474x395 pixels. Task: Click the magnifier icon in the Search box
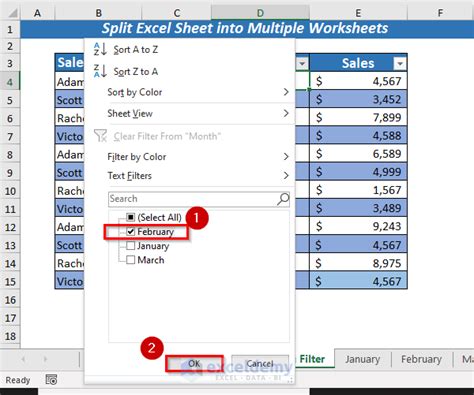click(283, 199)
